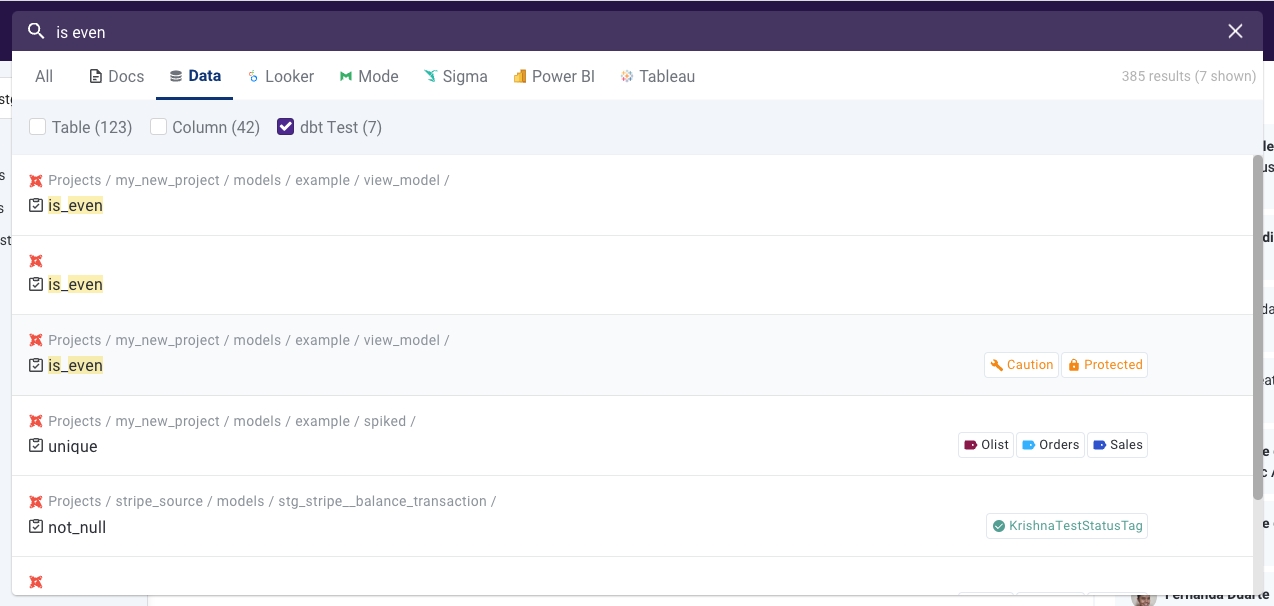Open the unique test result
Screen dimensions: 1274x606
pyautogui.click(x=73, y=447)
